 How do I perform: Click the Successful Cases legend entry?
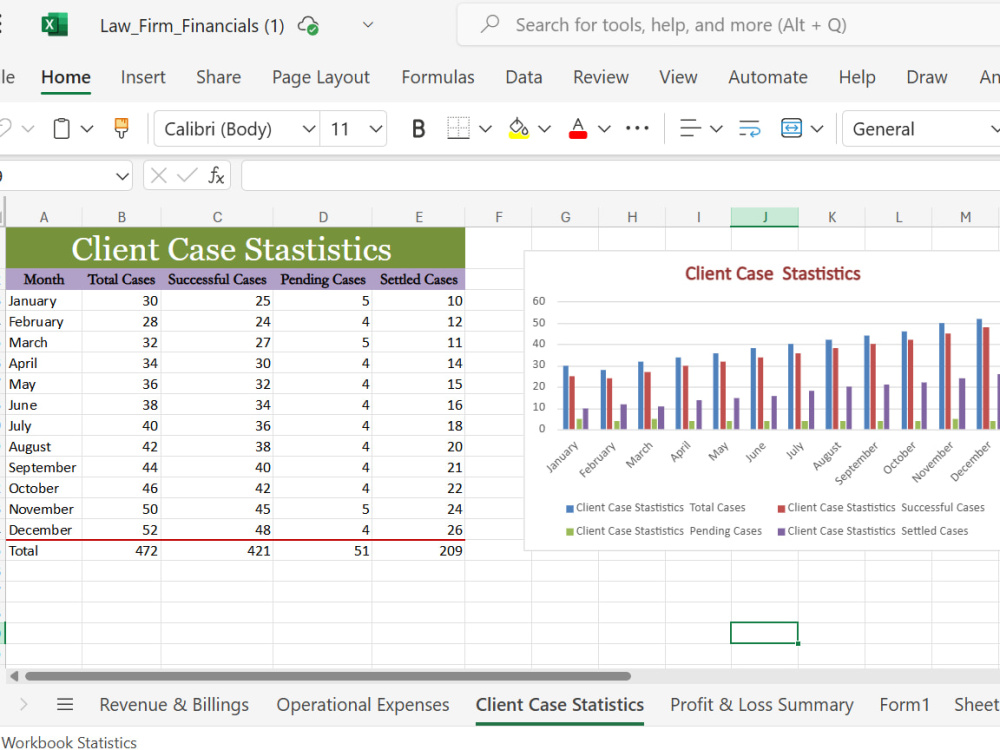pos(880,508)
